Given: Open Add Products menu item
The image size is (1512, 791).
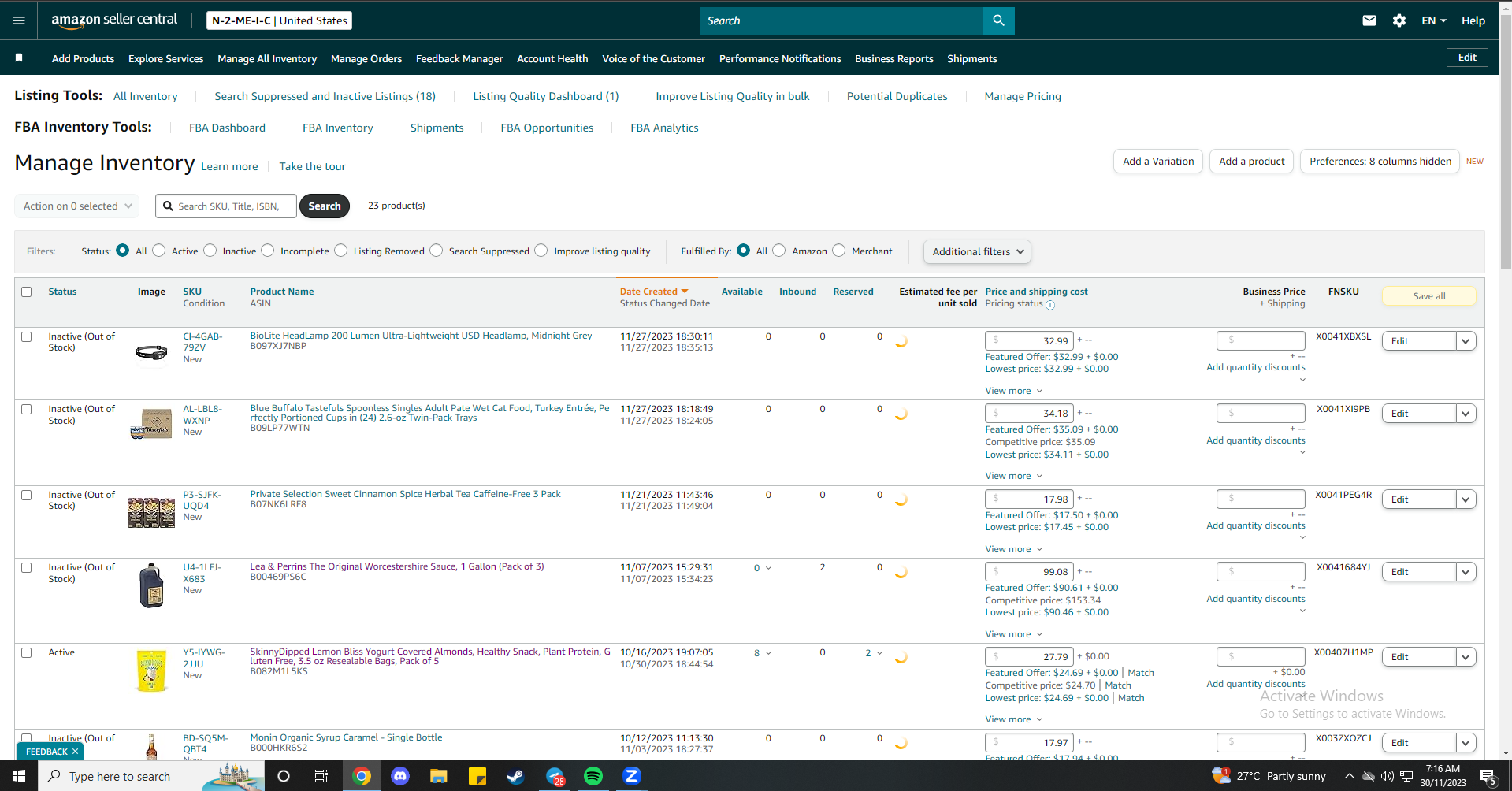Looking at the screenshot, I should coord(83,58).
